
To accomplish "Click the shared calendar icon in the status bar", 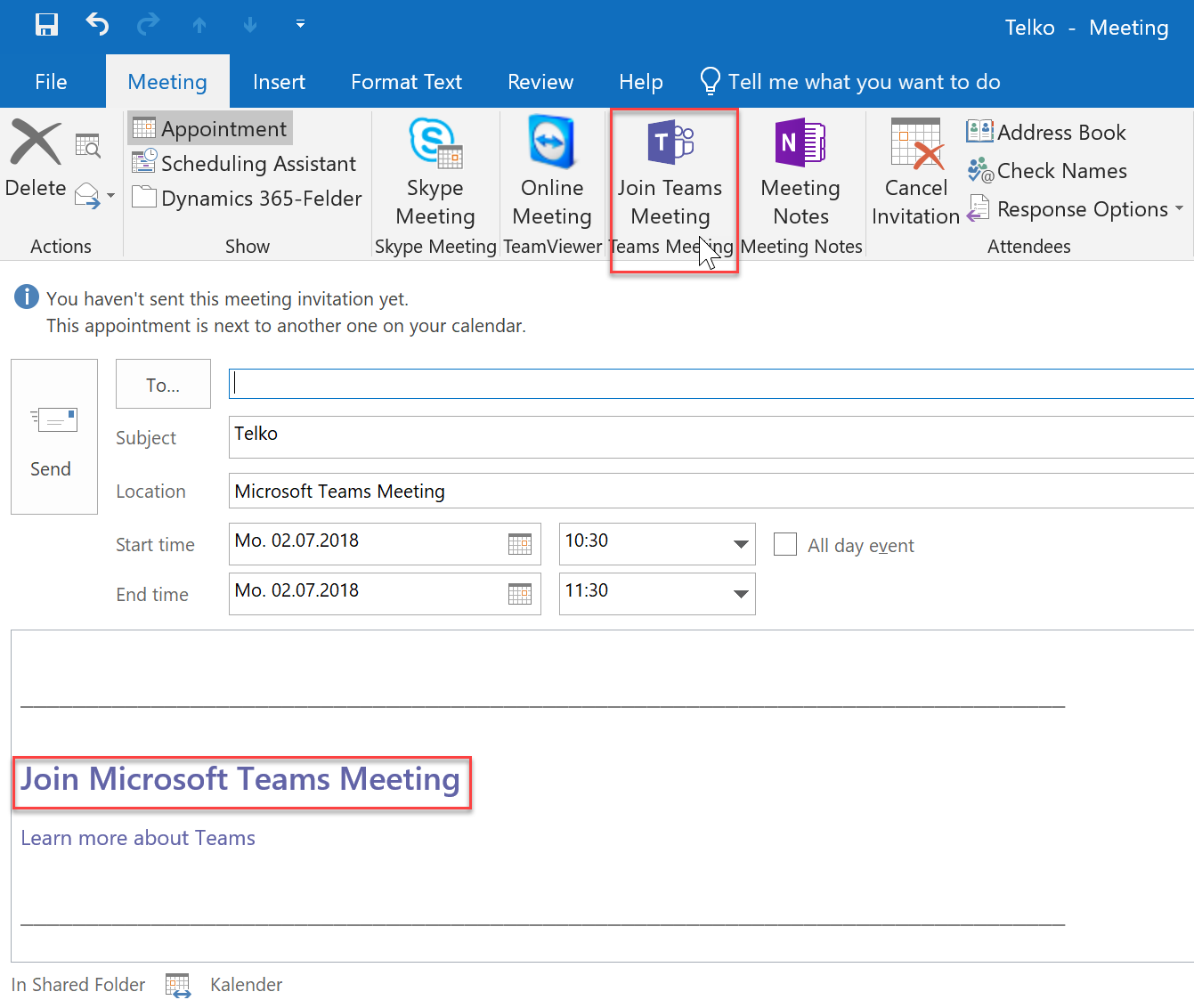I will 178,985.
